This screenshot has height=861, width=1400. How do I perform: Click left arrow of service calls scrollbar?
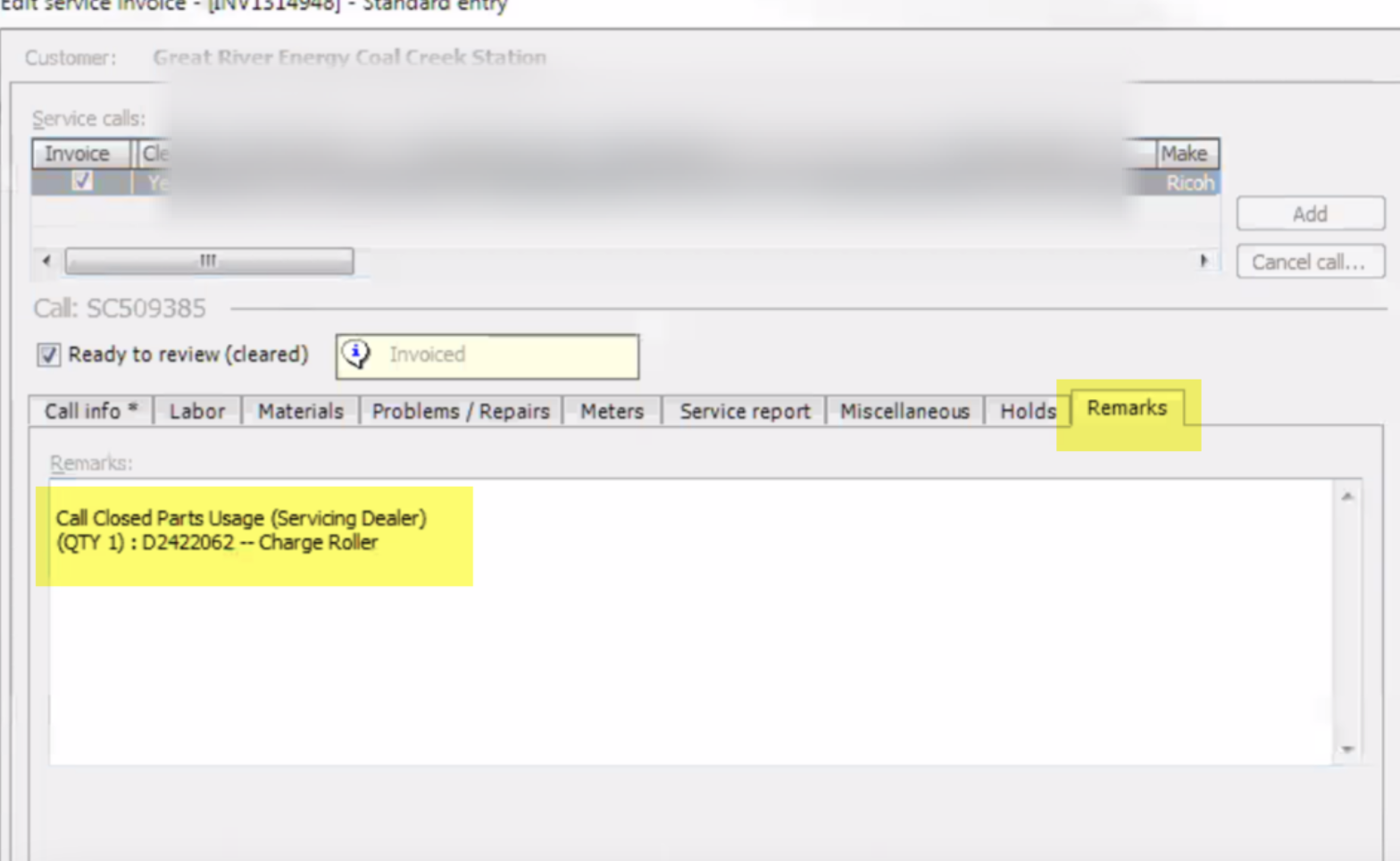[x=46, y=261]
